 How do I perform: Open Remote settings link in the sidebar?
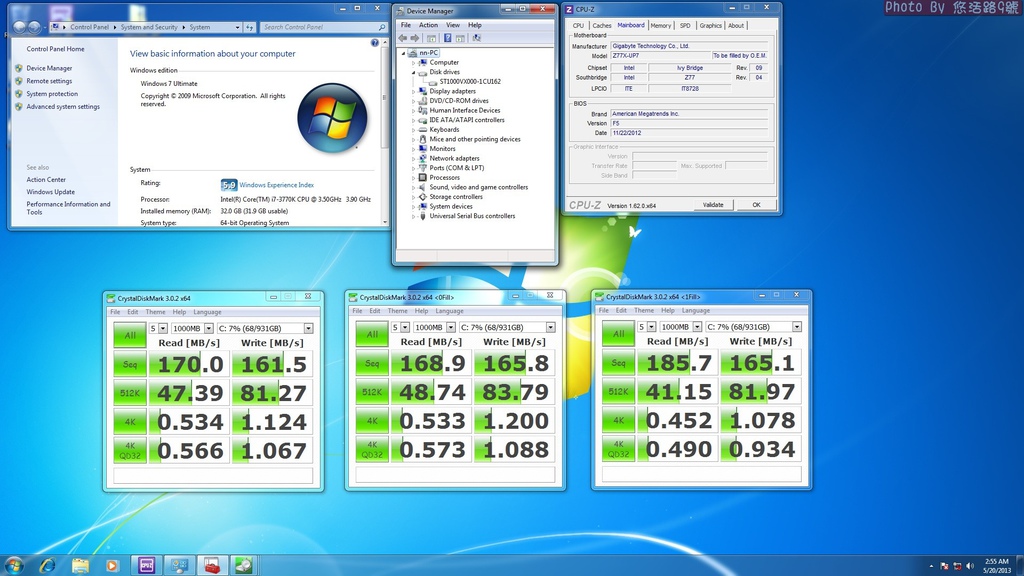(49, 81)
